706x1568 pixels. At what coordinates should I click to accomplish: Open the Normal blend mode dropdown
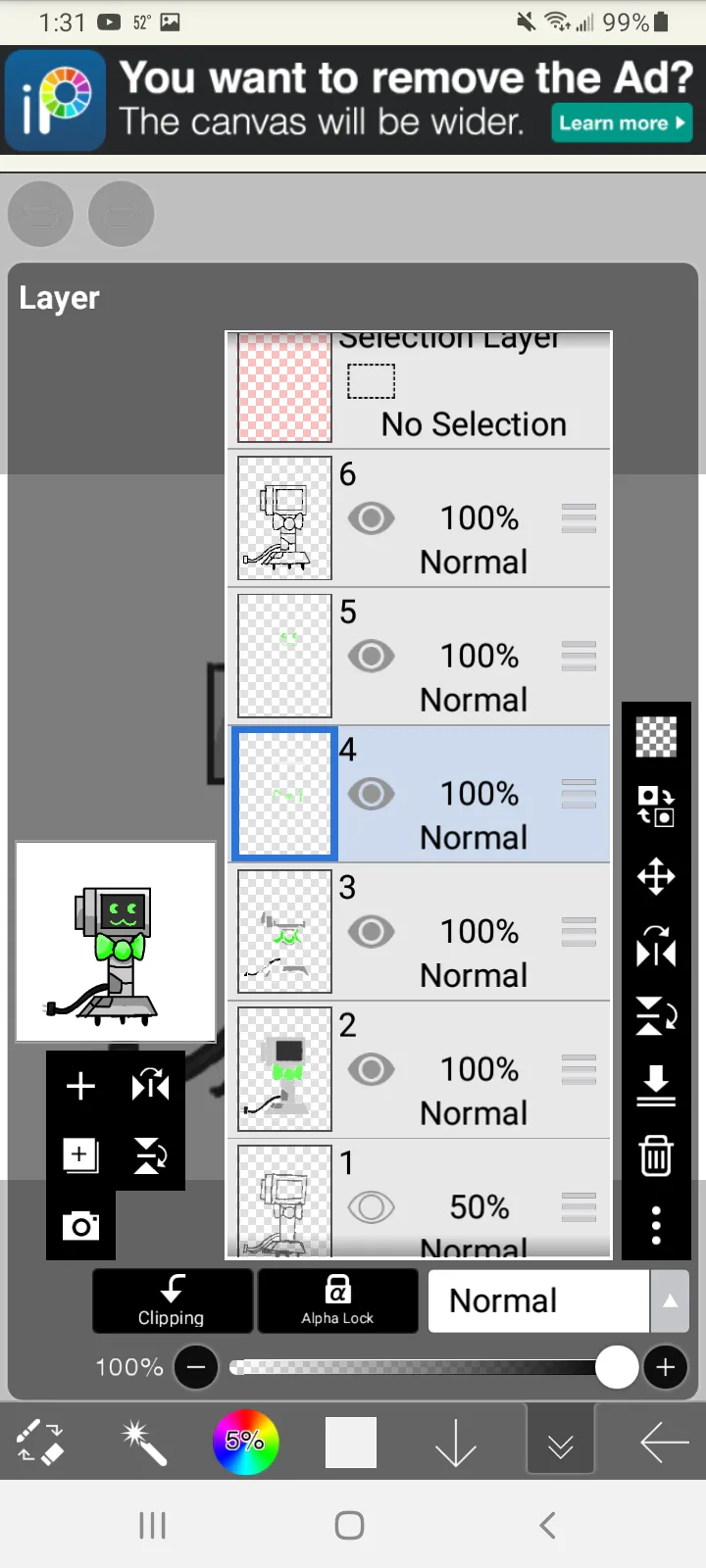537,1300
